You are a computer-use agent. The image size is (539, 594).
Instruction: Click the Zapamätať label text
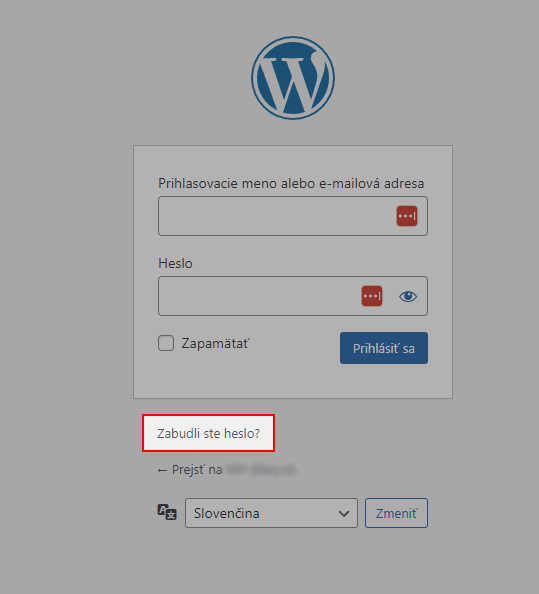pyautogui.click(x=216, y=343)
